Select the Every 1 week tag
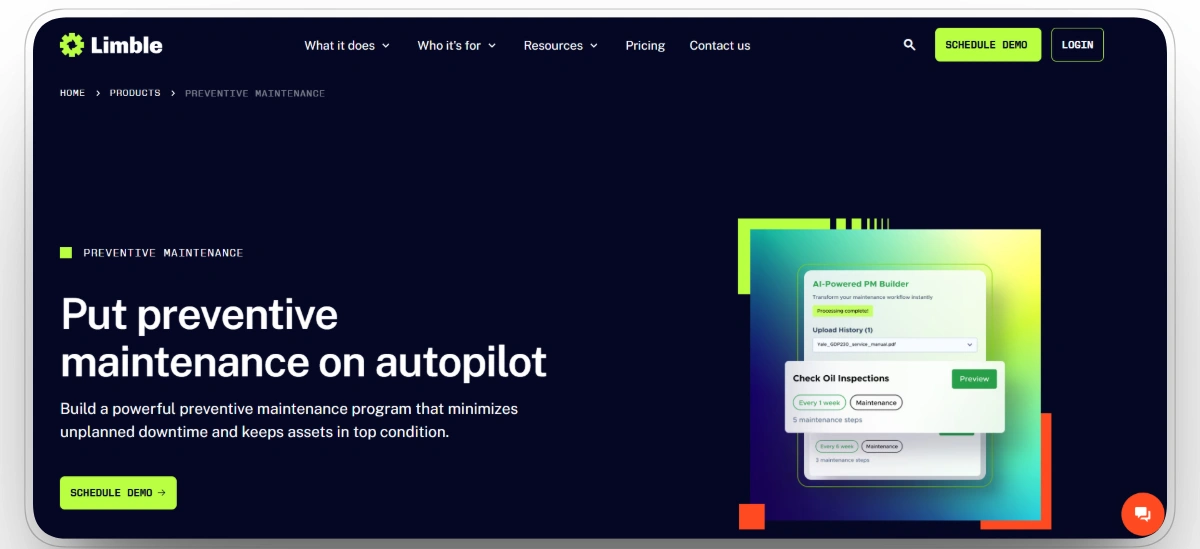The image size is (1200, 549). [x=819, y=402]
